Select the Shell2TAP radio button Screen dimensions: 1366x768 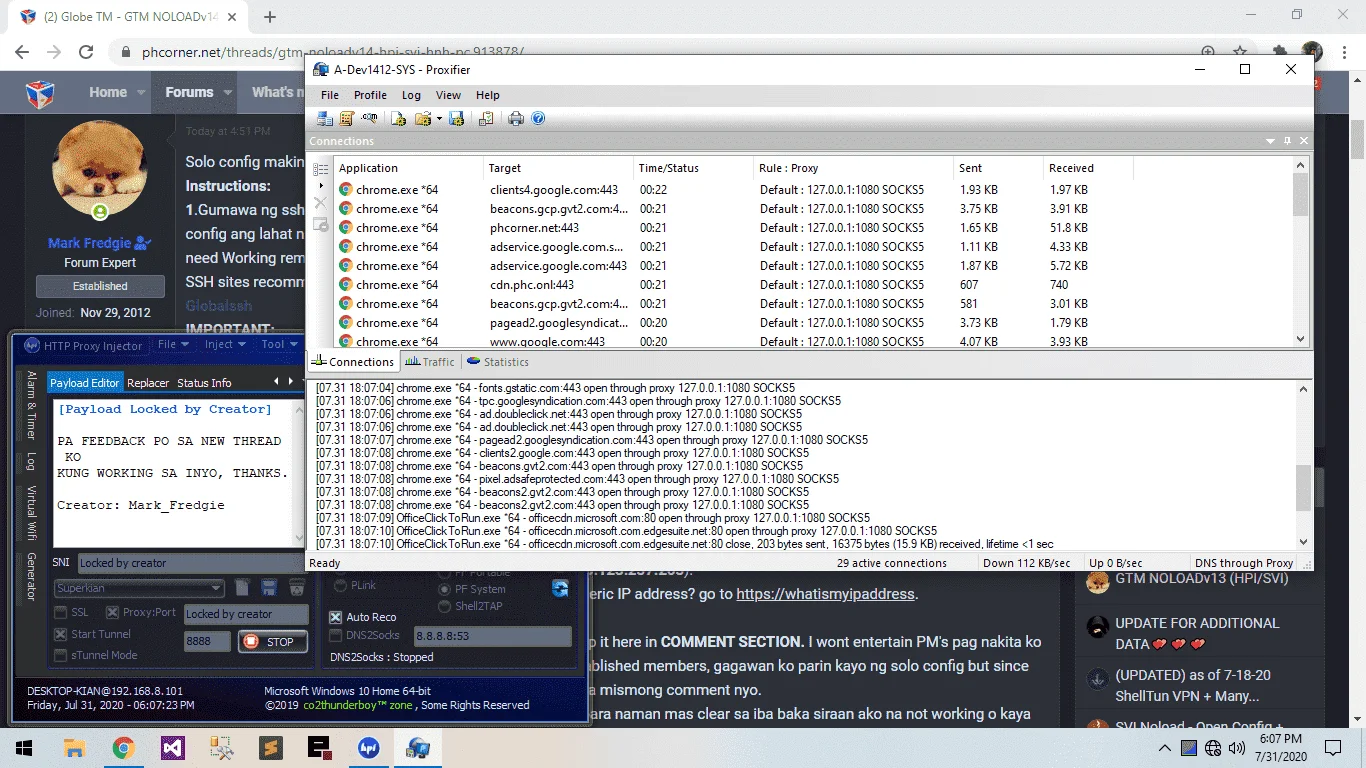pyautogui.click(x=445, y=604)
